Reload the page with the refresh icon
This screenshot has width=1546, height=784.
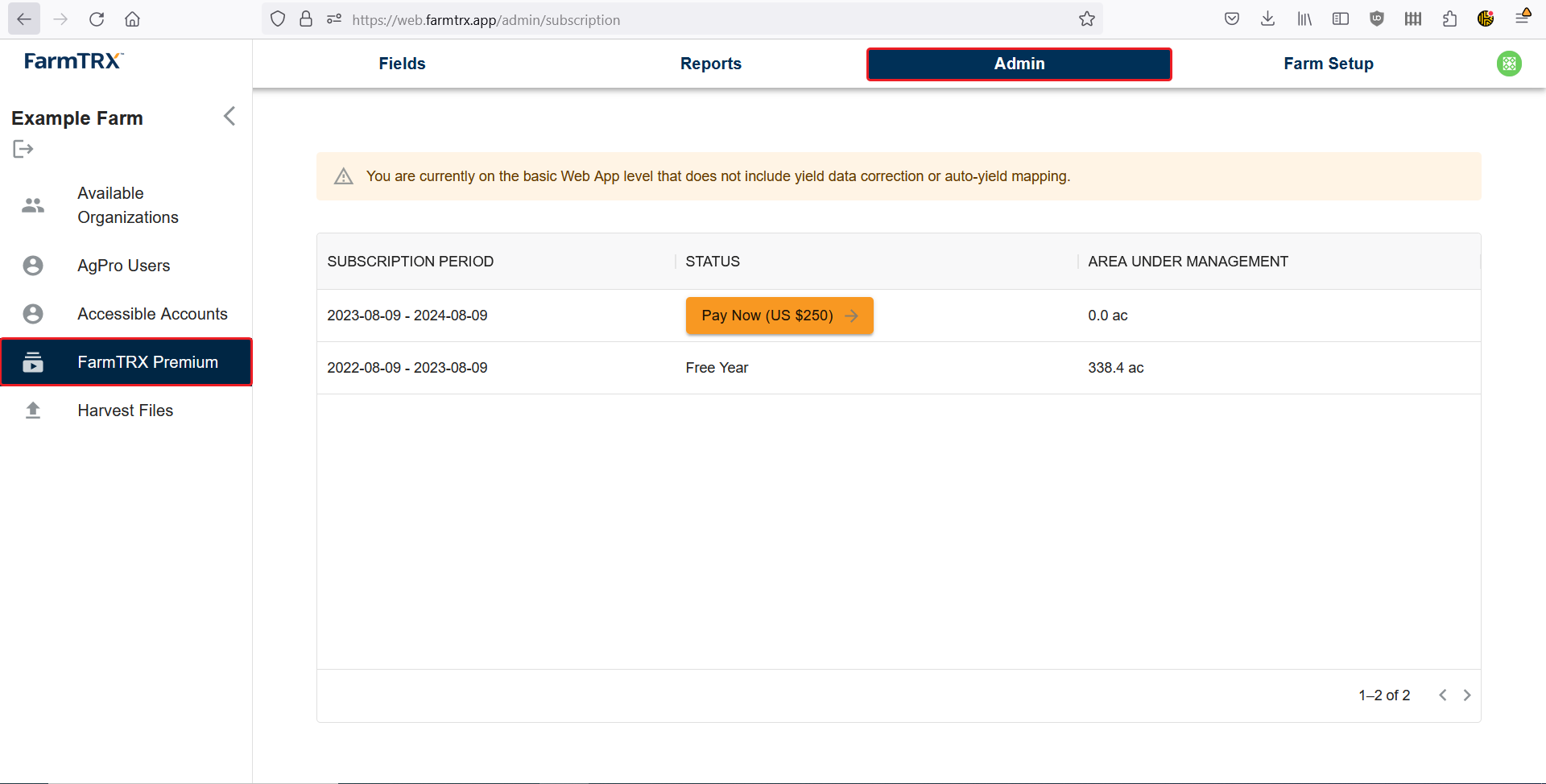tap(97, 19)
